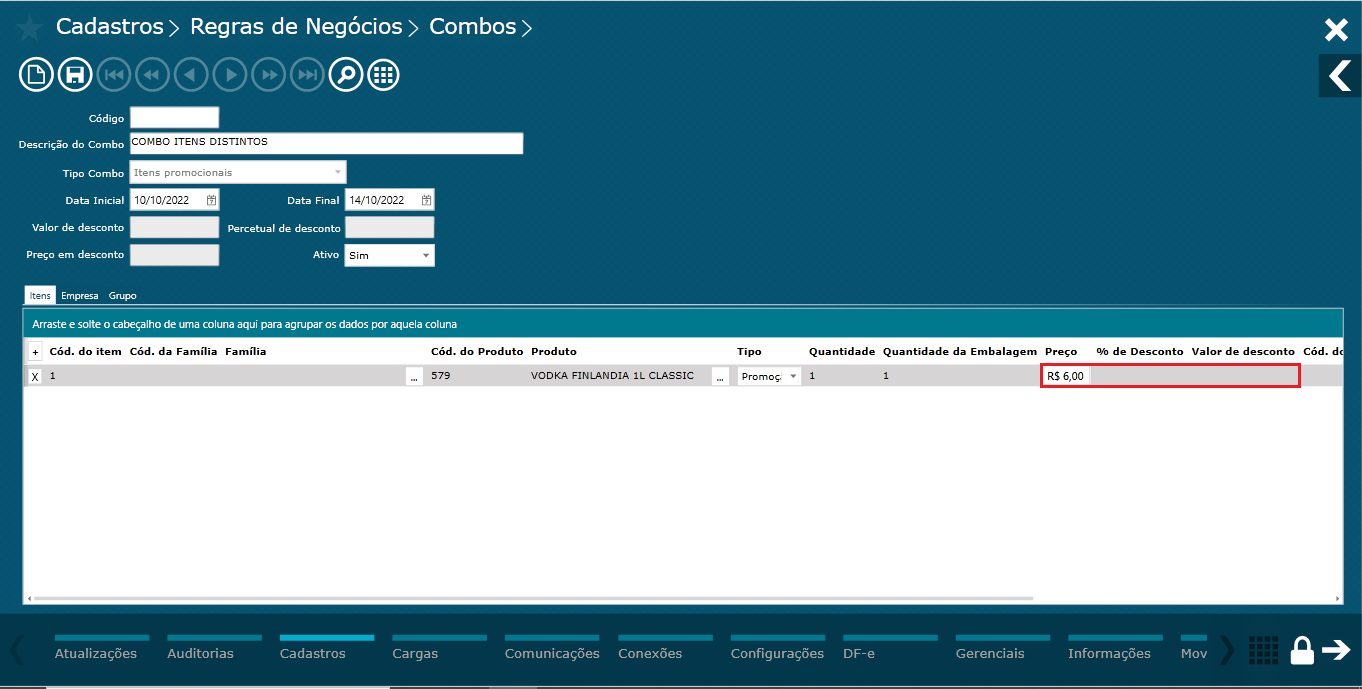Open Cargas menu
This screenshot has height=689, width=1362.
(x=415, y=652)
